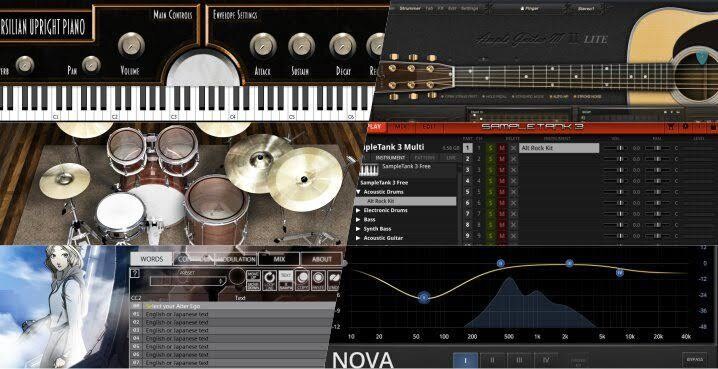The image size is (718, 369).
Task: Click the question mark help button in Alter Ego
Action: pos(135,273)
